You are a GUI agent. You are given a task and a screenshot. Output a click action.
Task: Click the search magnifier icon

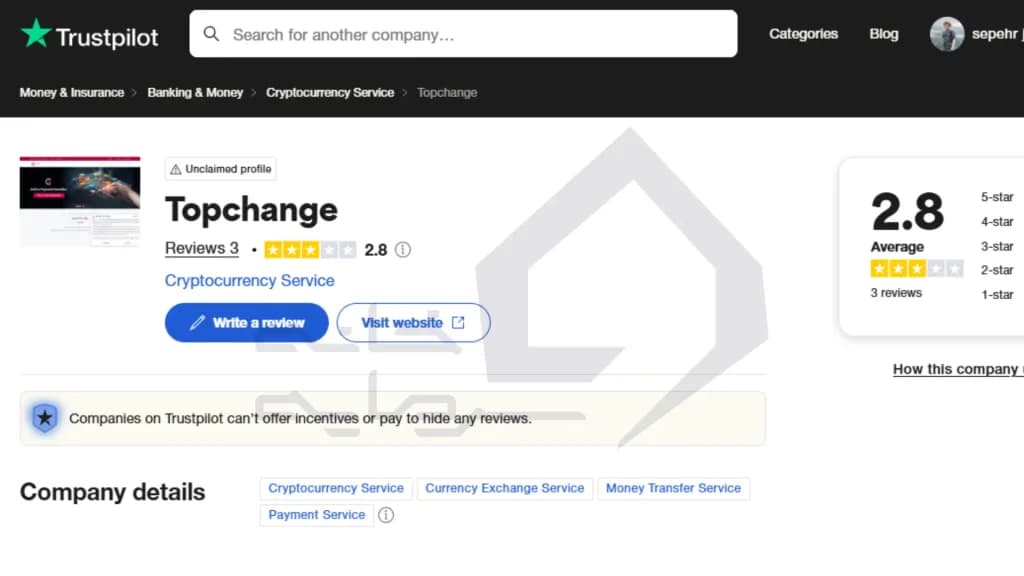click(x=211, y=34)
